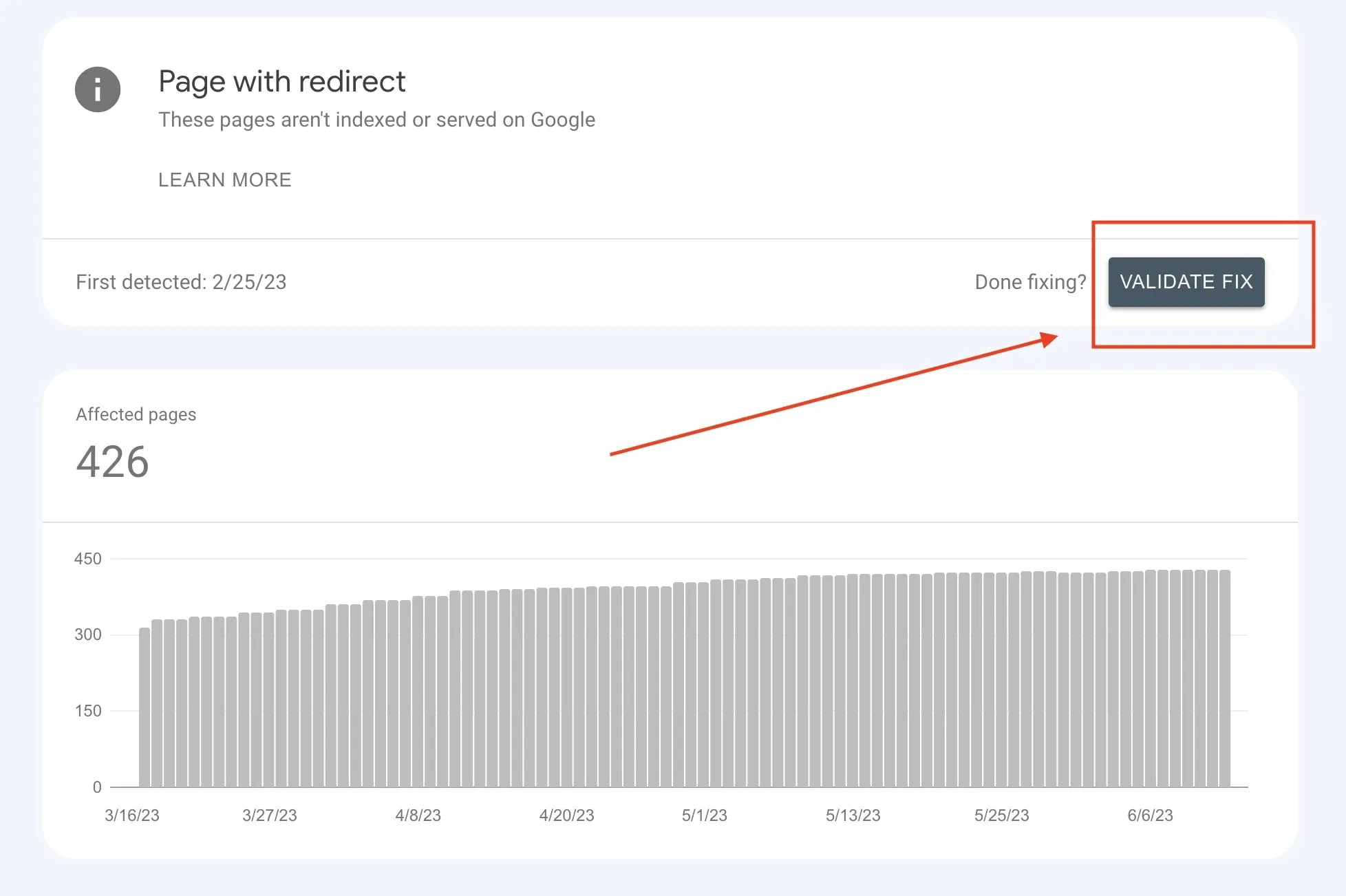Select the 4/20/23 date on chart axis

coord(566,815)
